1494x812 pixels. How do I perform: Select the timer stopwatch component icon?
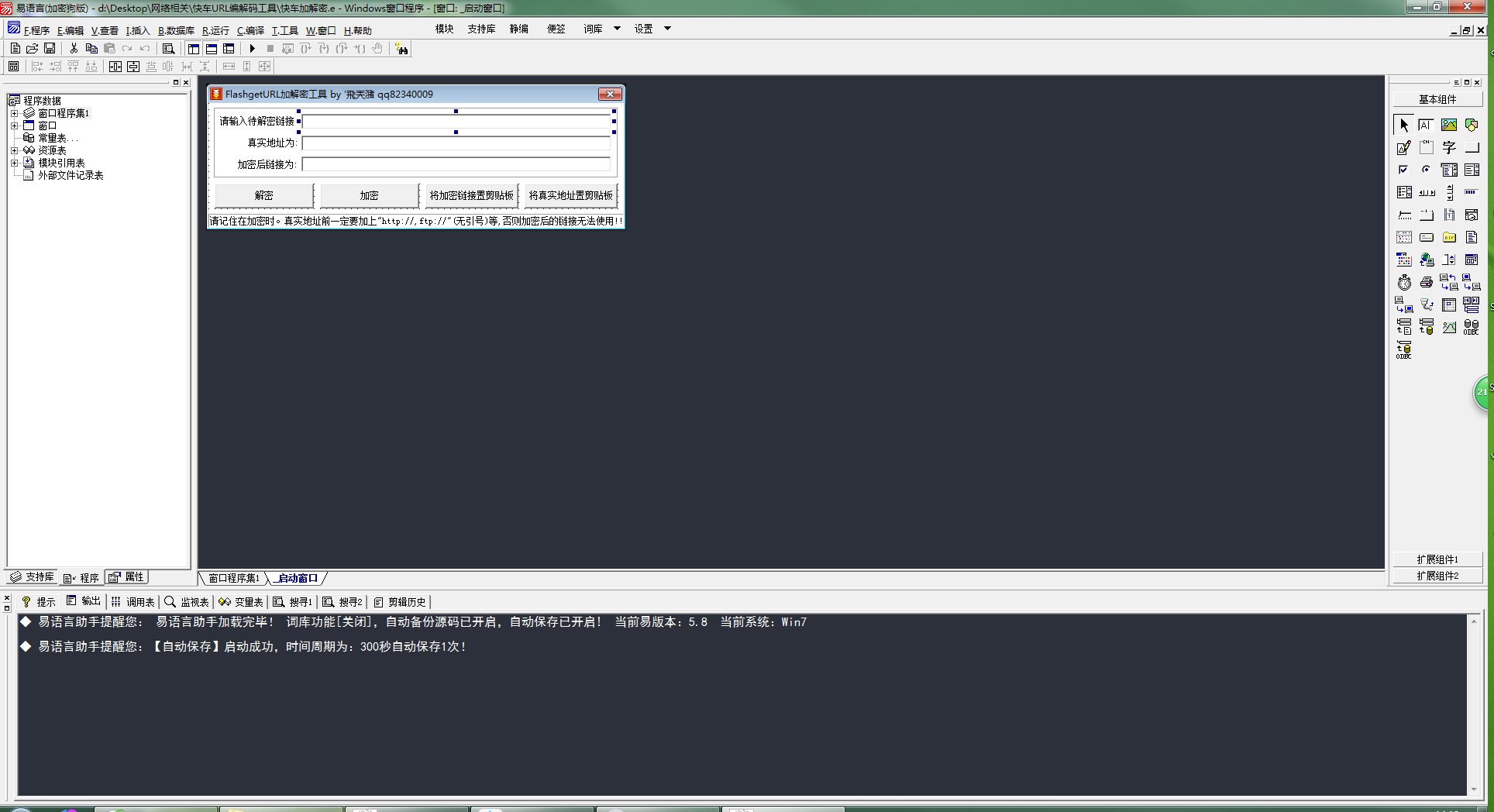click(x=1404, y=282)
